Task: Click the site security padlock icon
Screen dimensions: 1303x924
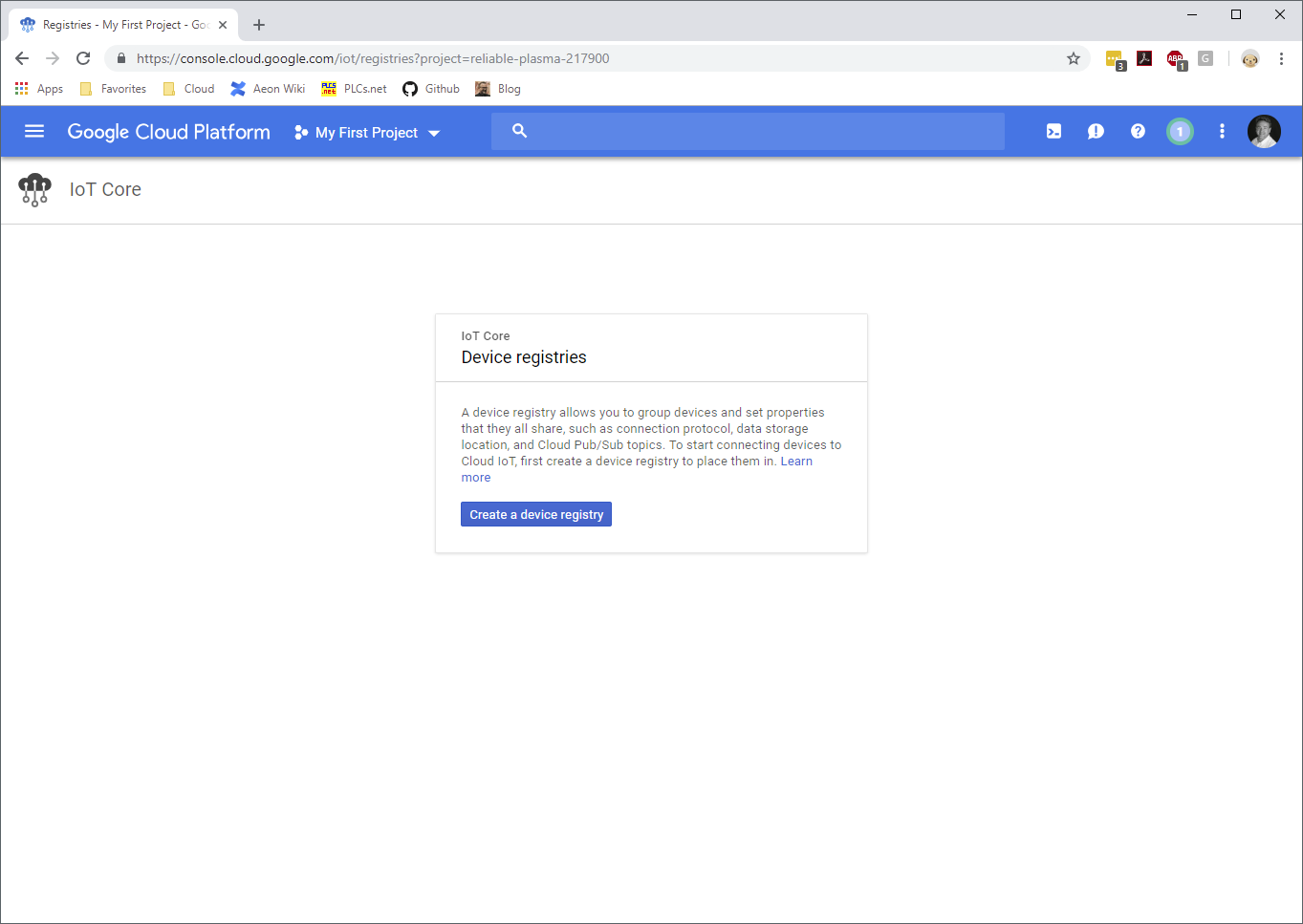Action: (121, 58)
